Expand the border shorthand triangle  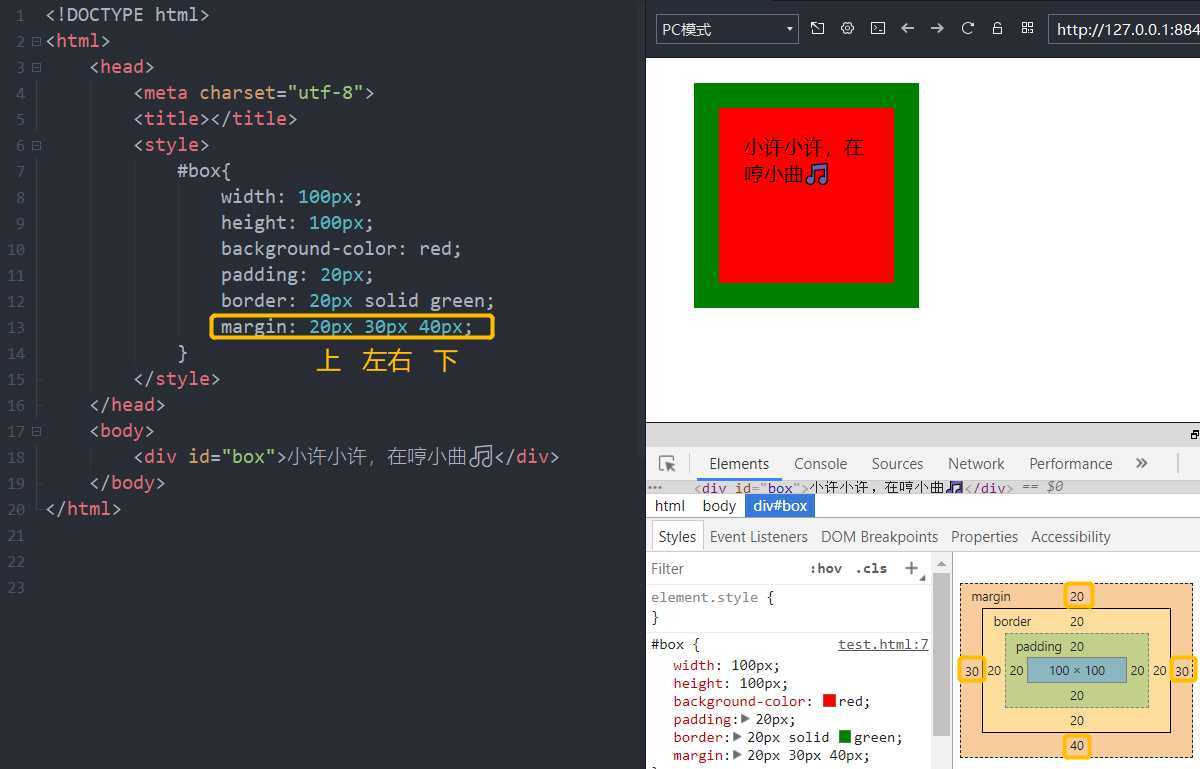tap(738, 737)
